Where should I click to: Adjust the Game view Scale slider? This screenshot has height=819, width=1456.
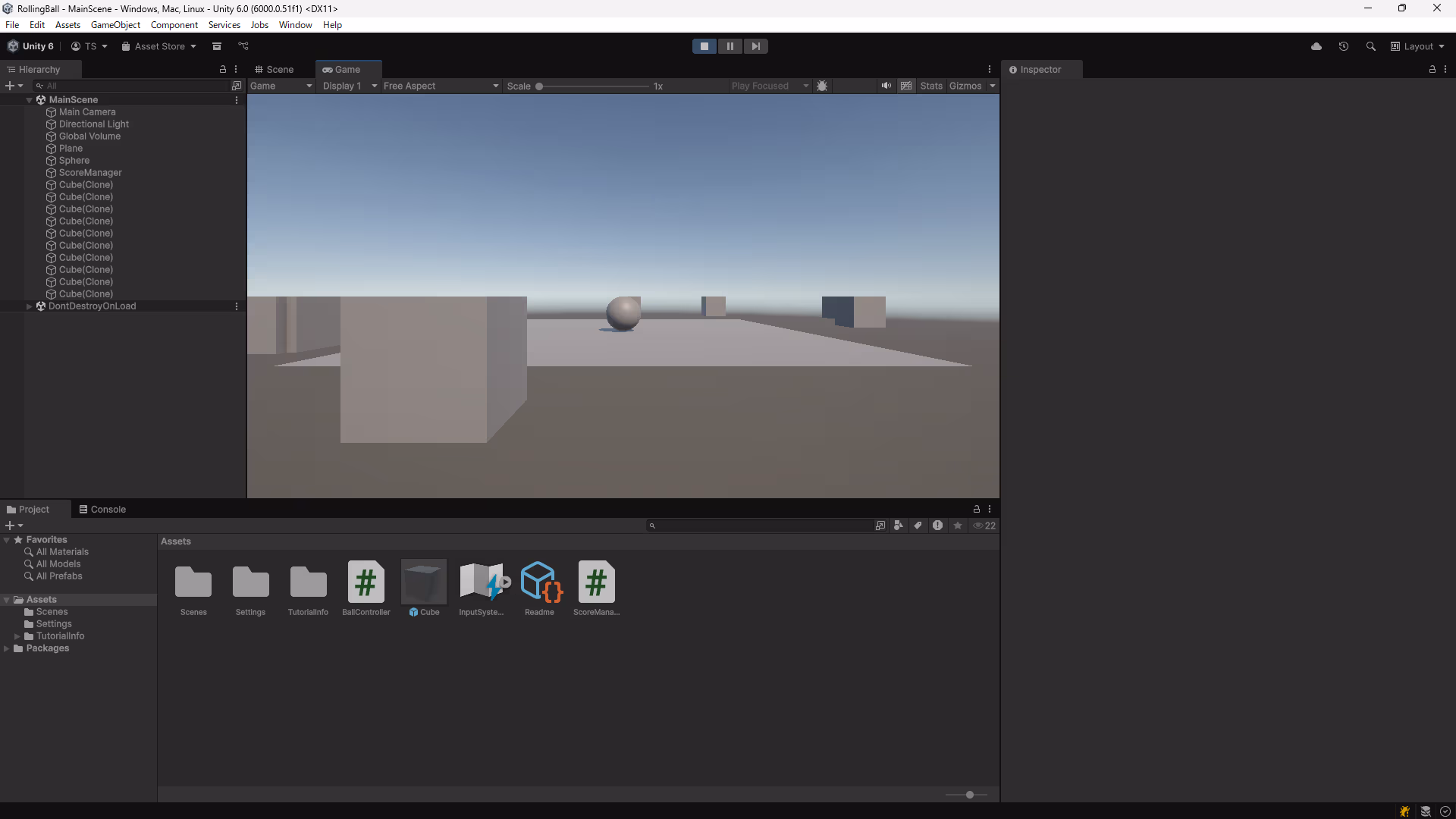[539, 86]
